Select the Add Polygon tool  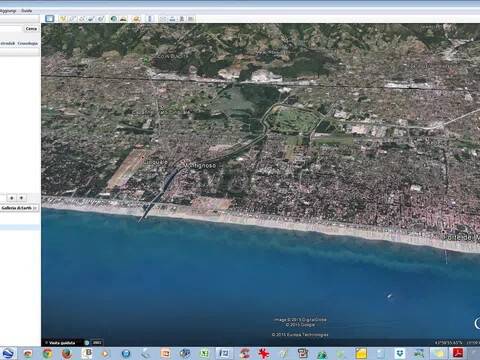pos(72,19)
